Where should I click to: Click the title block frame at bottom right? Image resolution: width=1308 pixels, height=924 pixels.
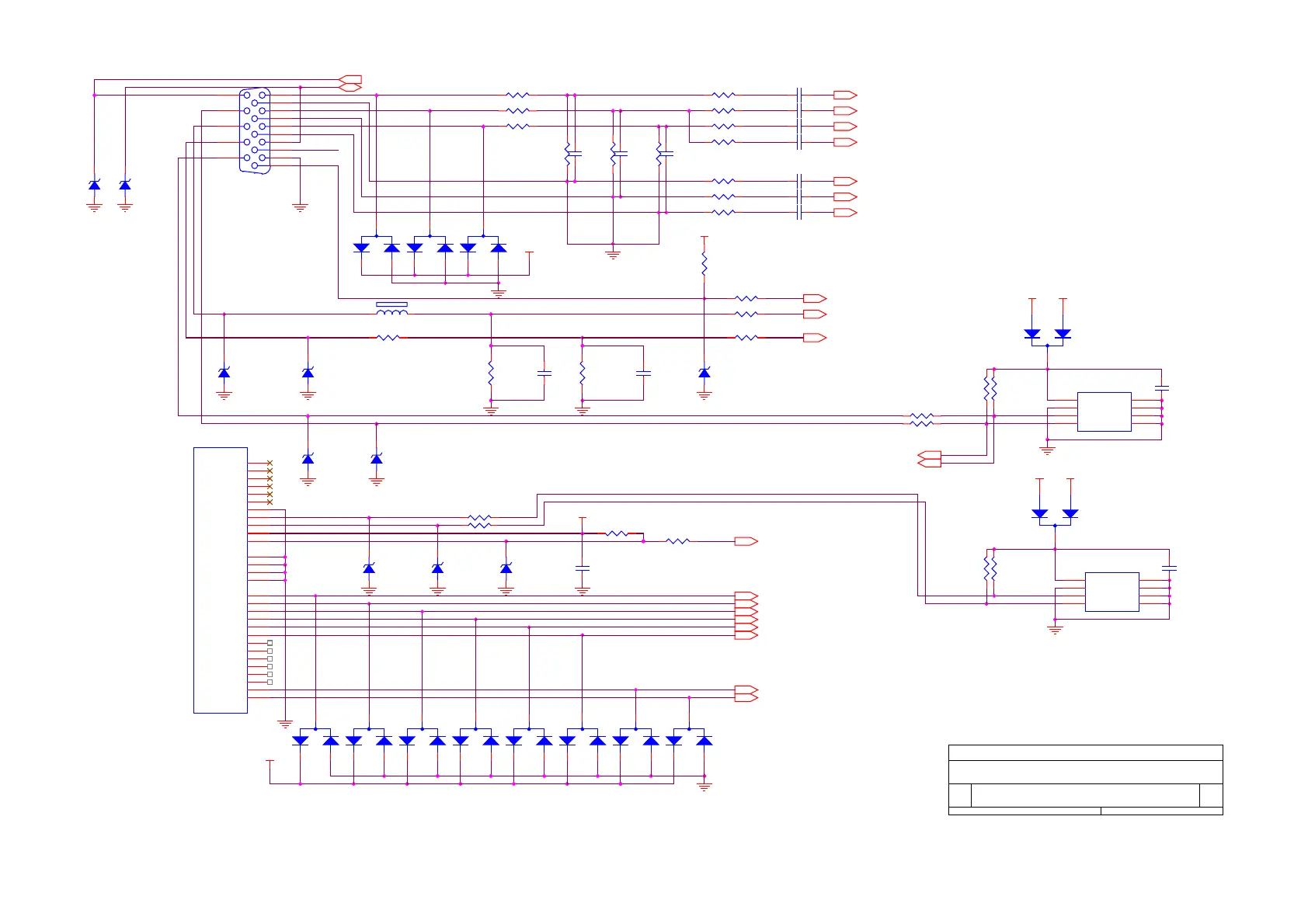tap(1085, 780)
